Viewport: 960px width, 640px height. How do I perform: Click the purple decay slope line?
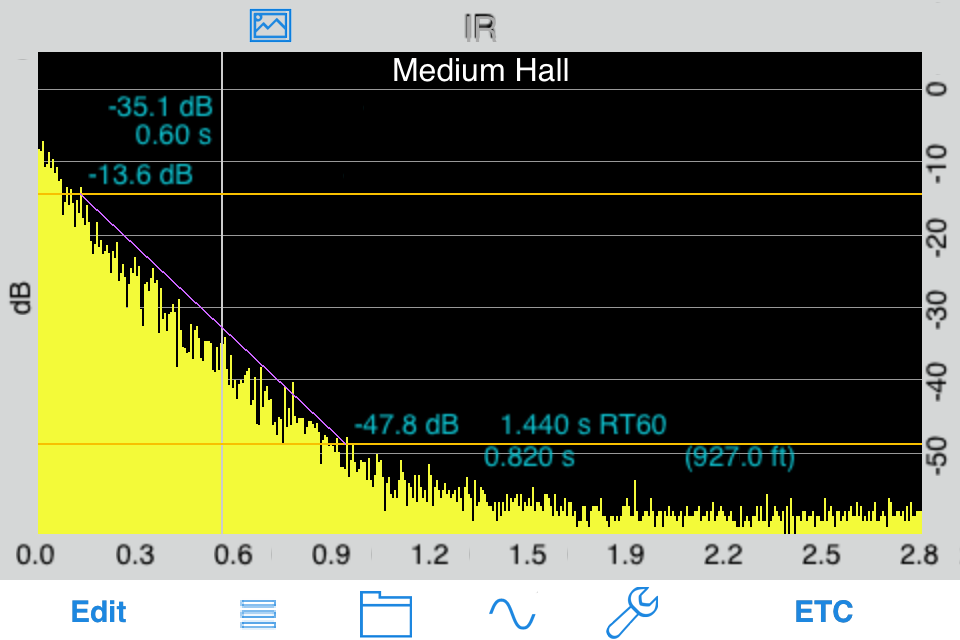(x=214, y=320)
